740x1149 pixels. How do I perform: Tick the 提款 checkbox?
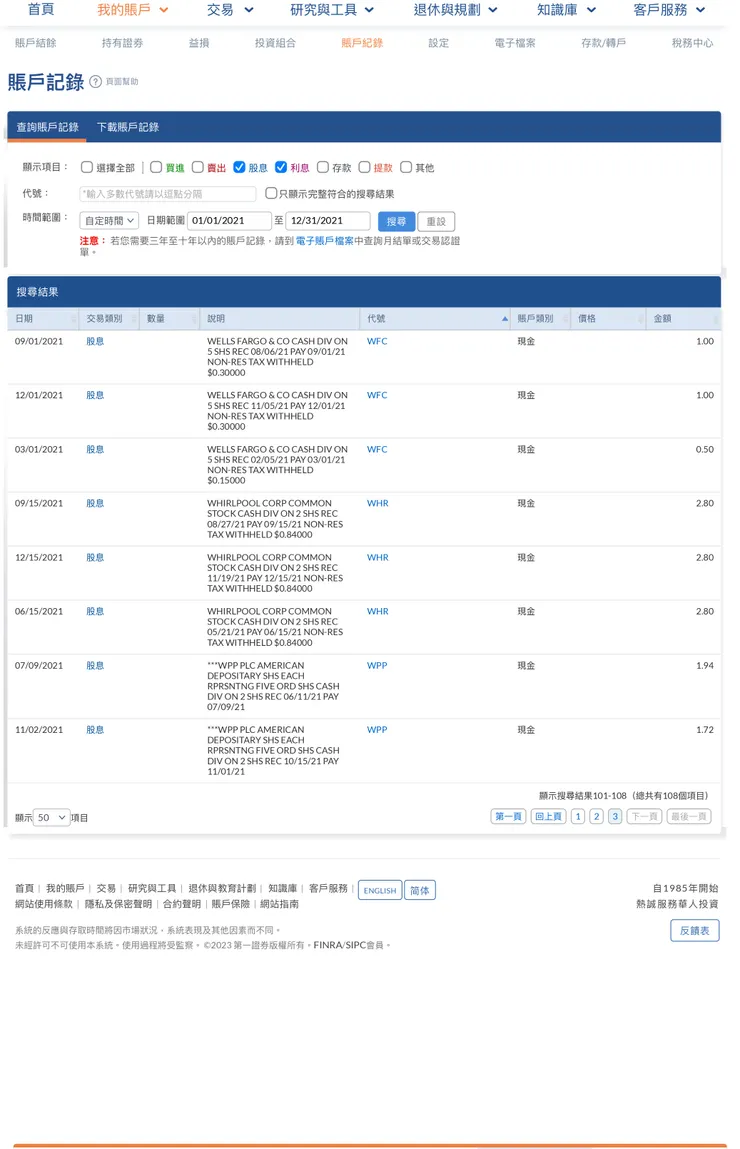(364, 167)
